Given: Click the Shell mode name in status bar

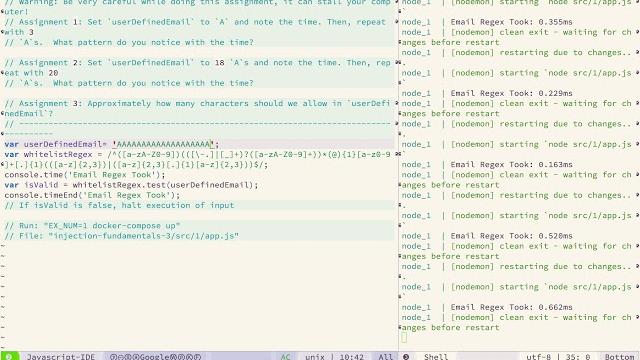Looking at the screenshot, I should 436,356.
